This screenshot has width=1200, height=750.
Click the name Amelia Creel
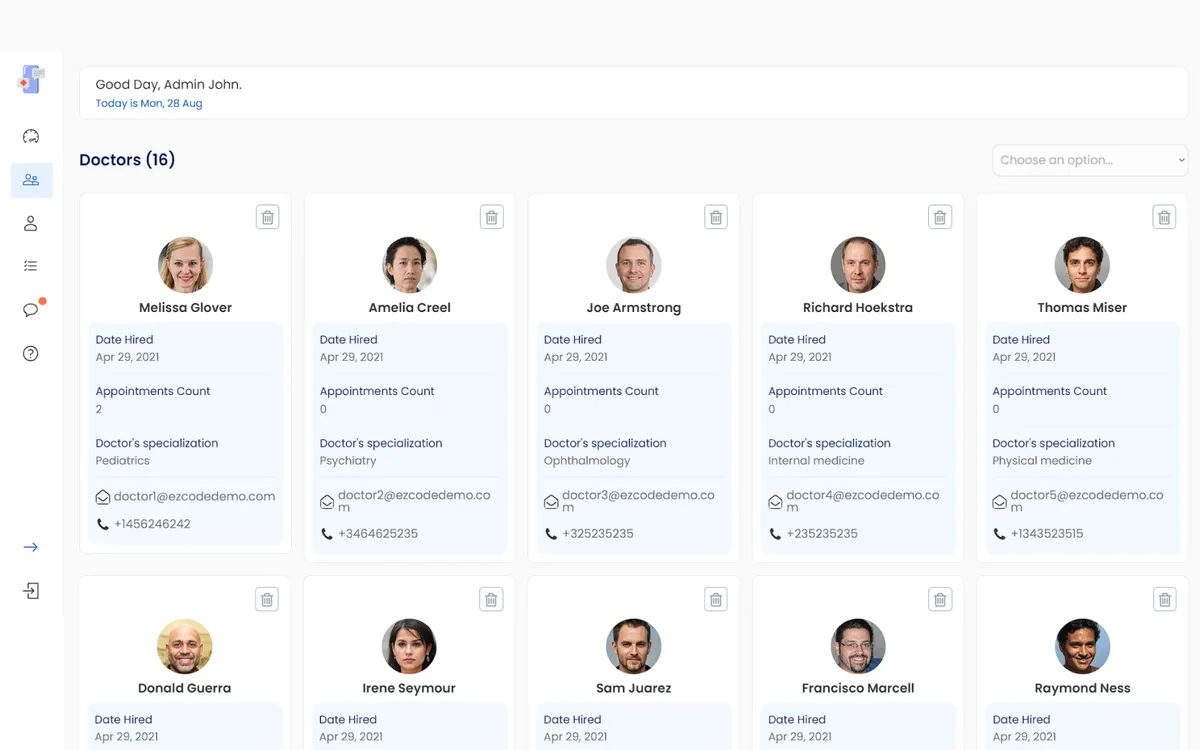(x=409, y=308)
